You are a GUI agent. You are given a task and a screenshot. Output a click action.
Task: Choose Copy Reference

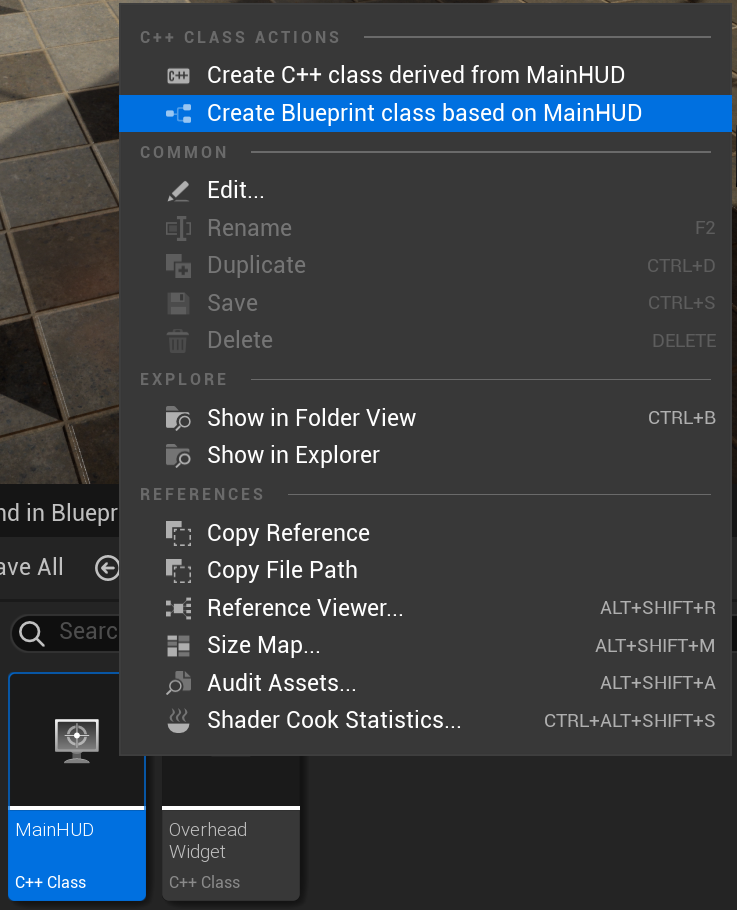point(425,533)
